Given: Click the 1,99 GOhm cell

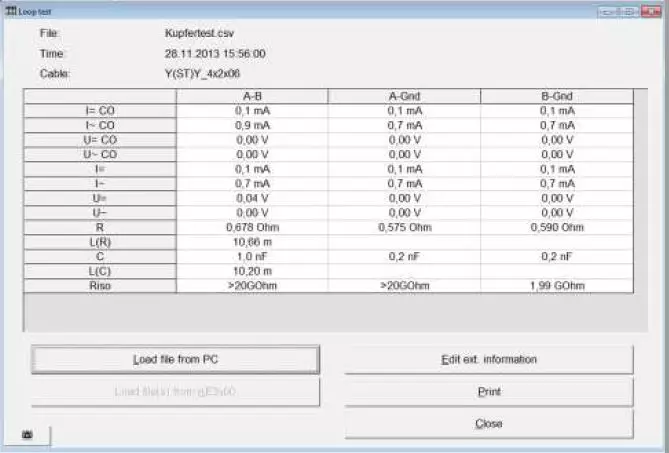Looking at the screenshot, I should coord(557,285).
